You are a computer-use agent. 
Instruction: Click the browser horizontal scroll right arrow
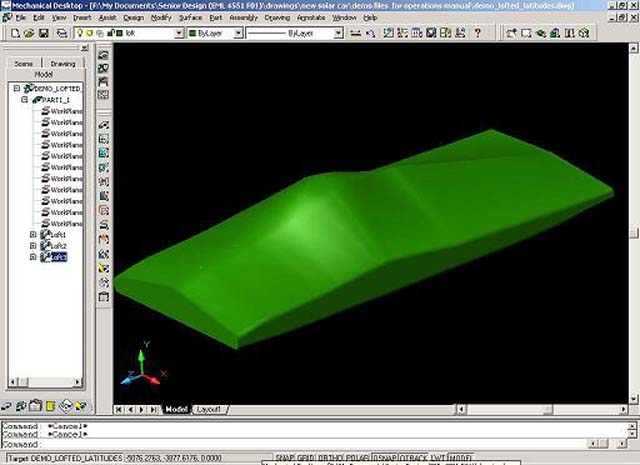77,382
